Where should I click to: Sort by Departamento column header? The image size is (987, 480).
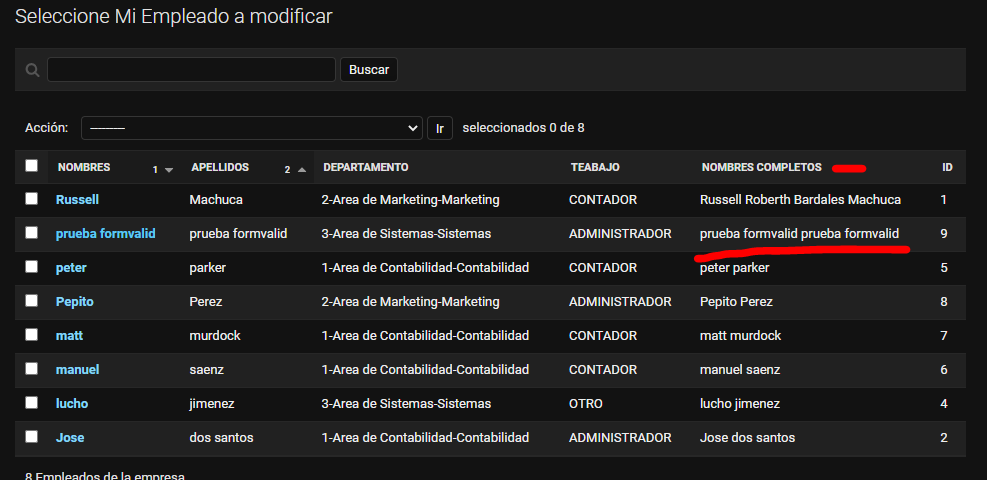tap(366, 167)
